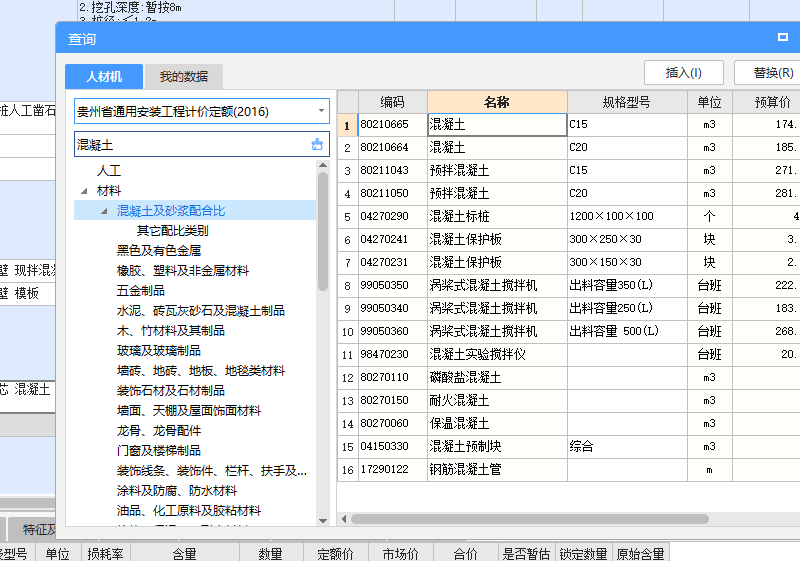Click 损耗率 column header in background window
The height and width of the screenshot is (561, 800).
click(x=106, y=553)
